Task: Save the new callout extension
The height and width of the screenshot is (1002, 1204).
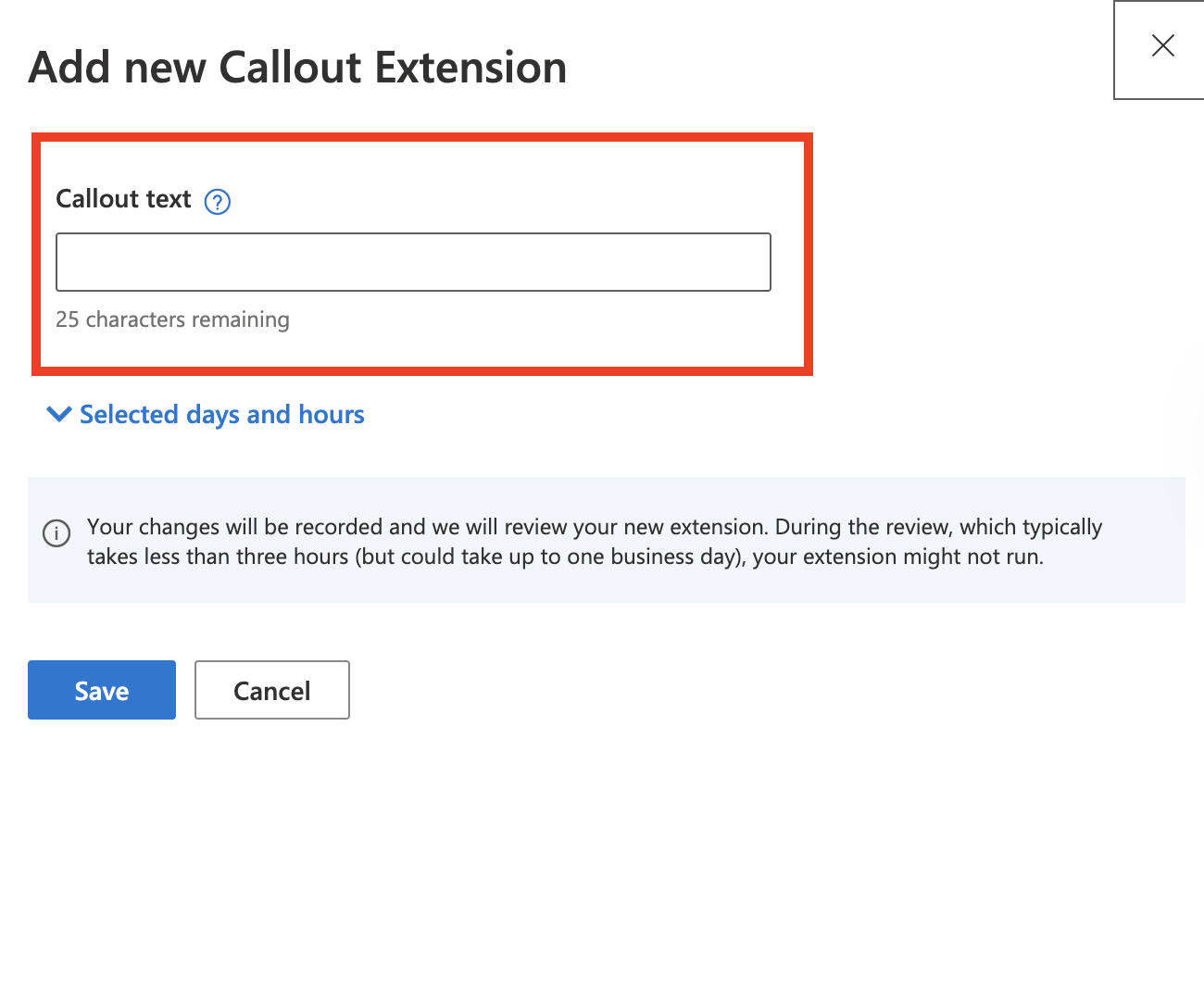Action: [102, 690]
